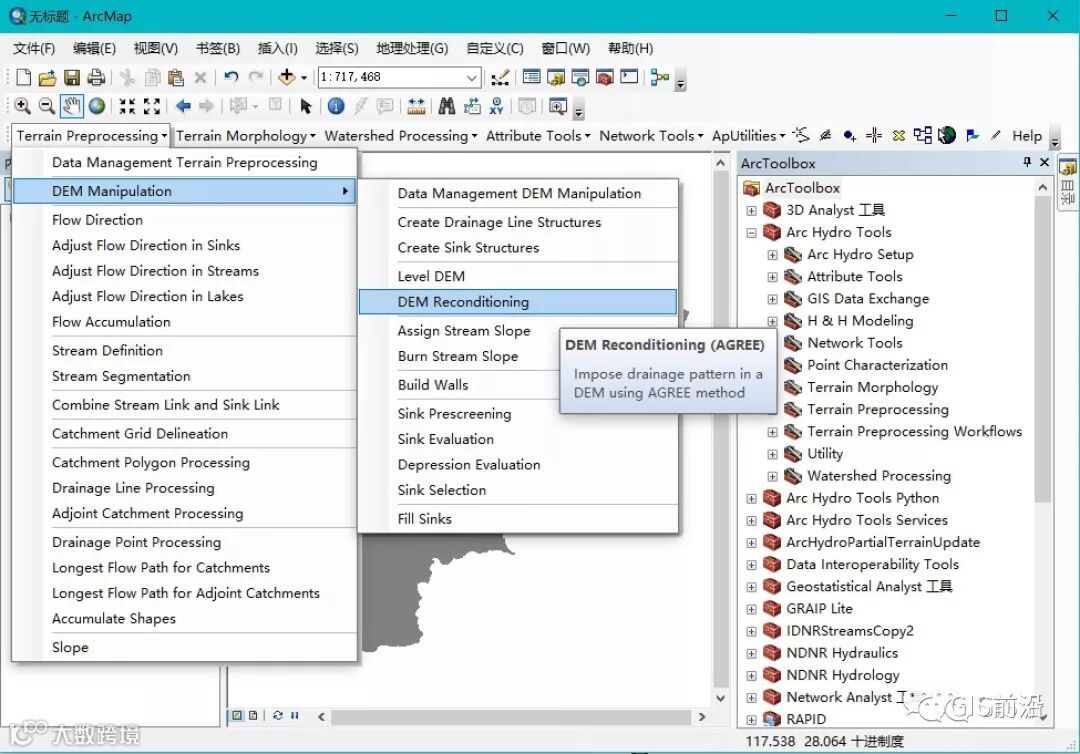Open the Create Viewer Window icon

558,106
